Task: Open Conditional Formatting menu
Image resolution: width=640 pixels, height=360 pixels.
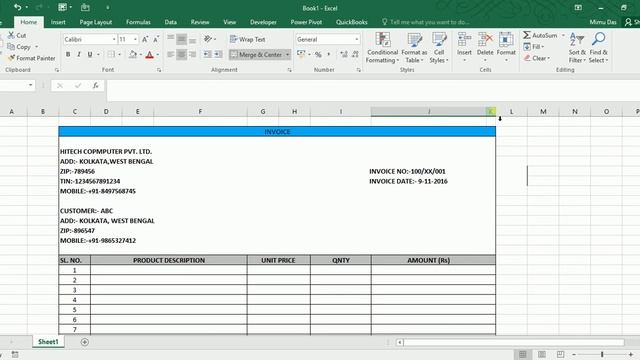Action: 382,48
